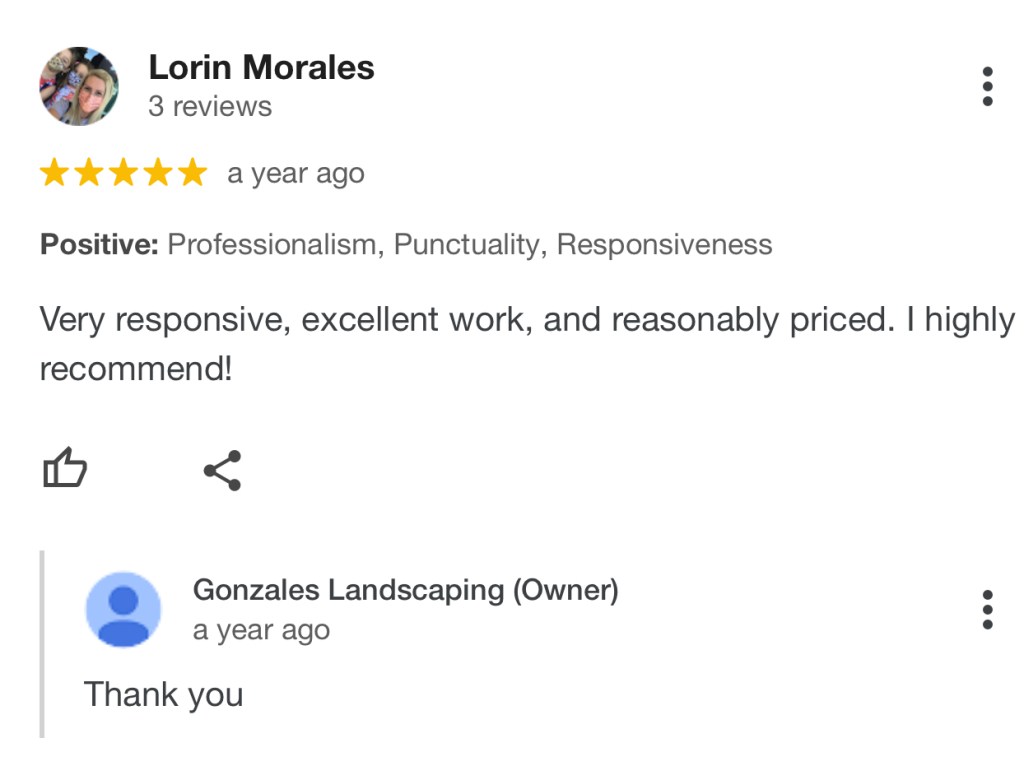Open the Lorin Morales reviewer name link
1024x766 pixels.
click(x=261, y=68)
